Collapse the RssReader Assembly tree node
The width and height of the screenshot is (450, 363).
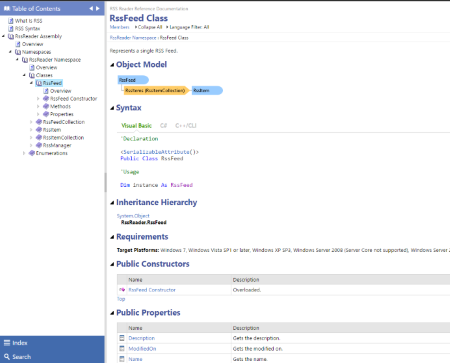(3, 36)
